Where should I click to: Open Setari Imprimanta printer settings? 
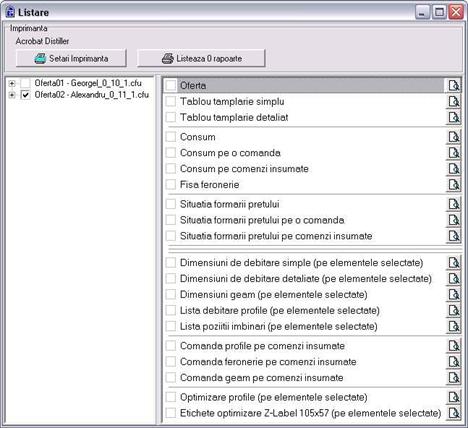pos(71,58)
